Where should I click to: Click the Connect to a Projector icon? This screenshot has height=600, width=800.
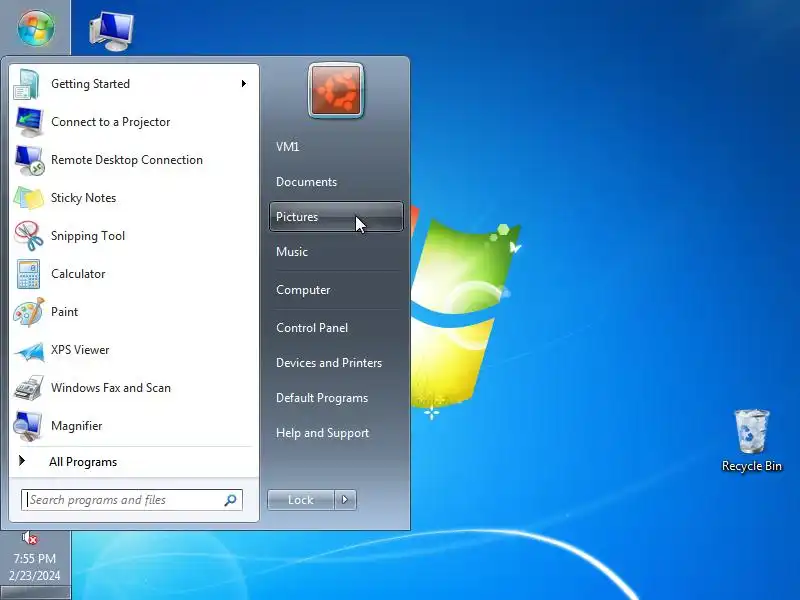[x=29, y=122]
